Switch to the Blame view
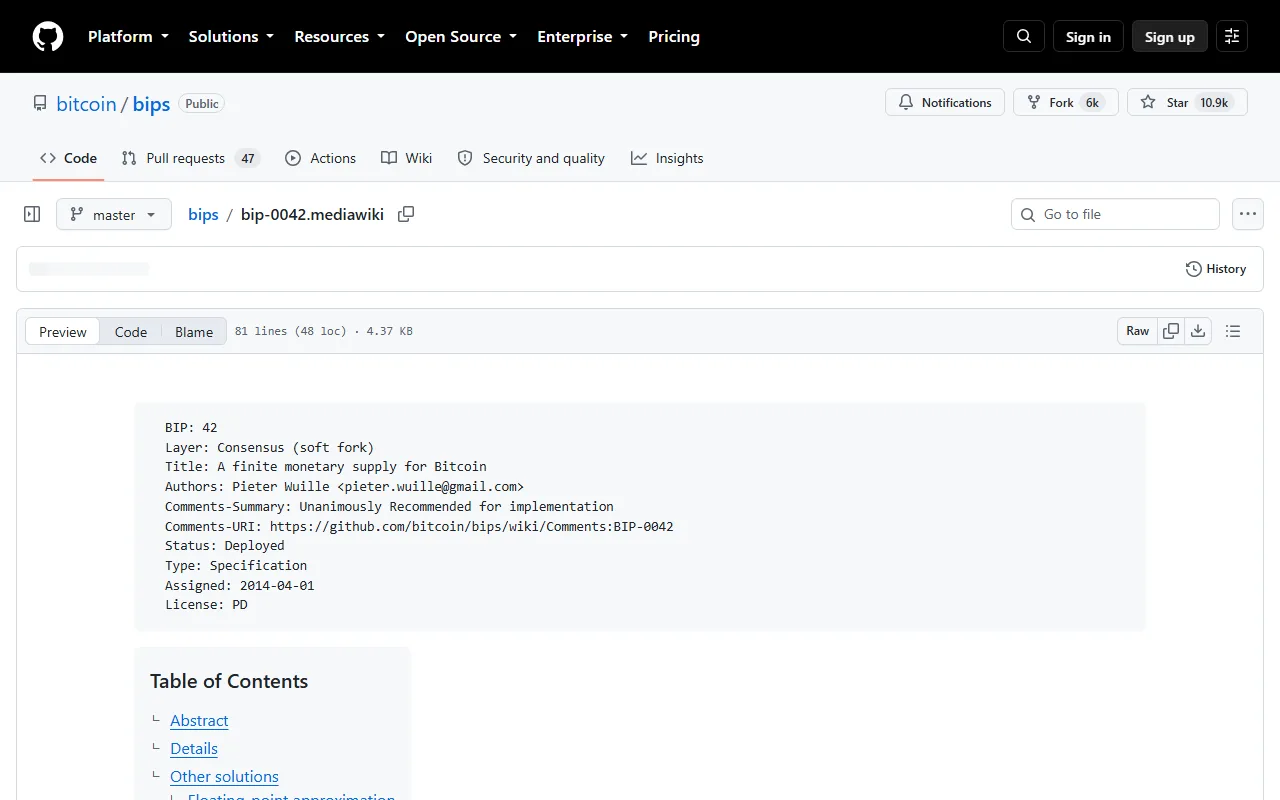 pos(194,332)
